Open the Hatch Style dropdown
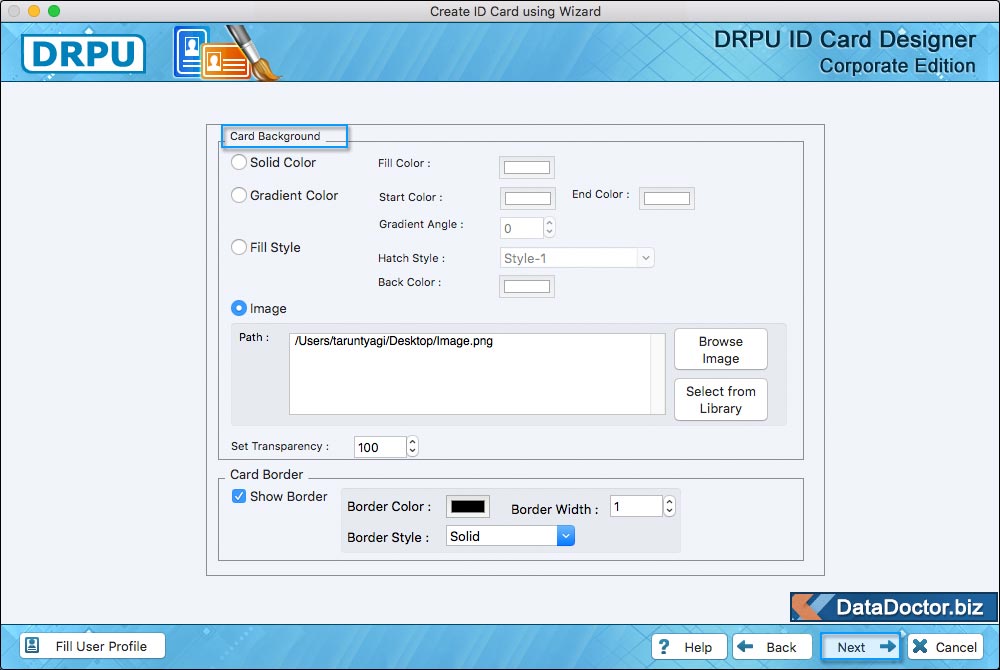This screenshot has height=670, width=1000. pyautogui.click(x=577, y=258)
